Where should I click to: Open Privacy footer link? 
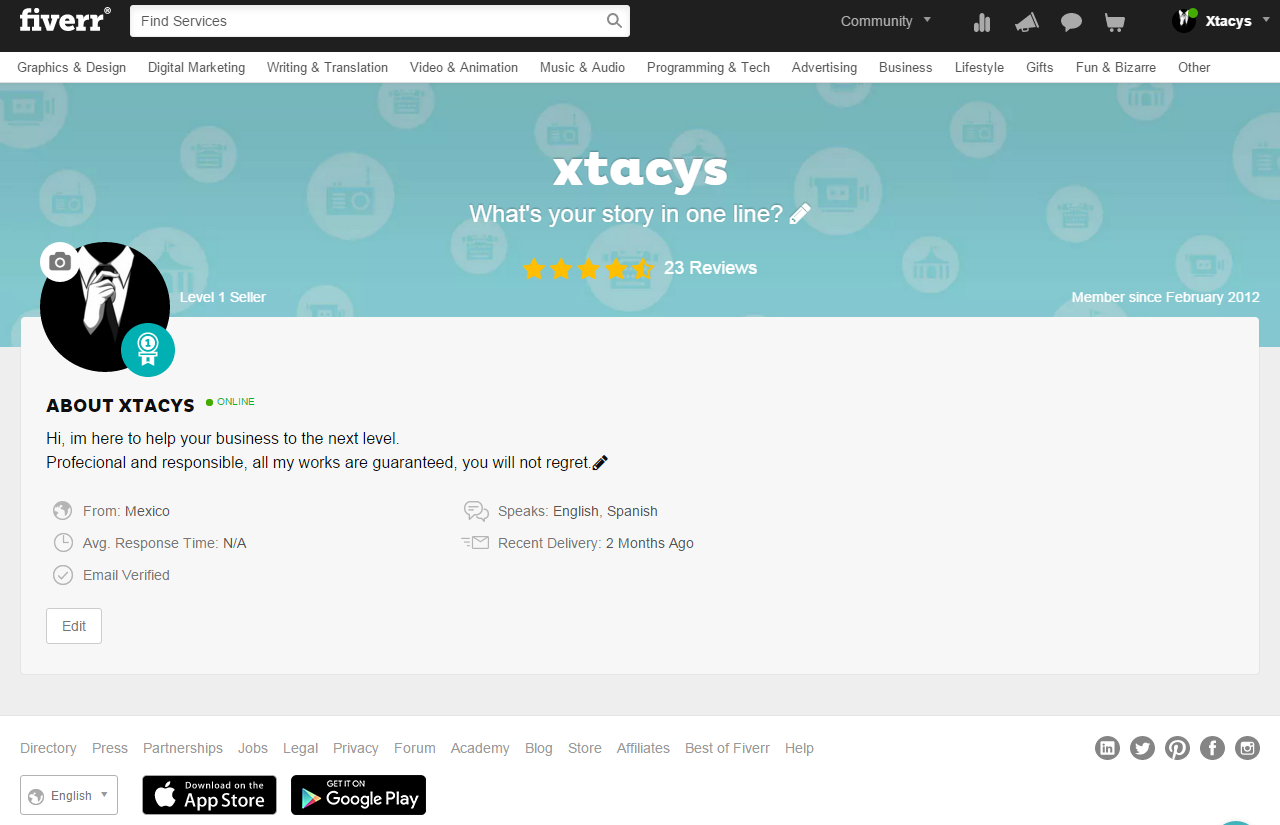(x=356, y=748)
